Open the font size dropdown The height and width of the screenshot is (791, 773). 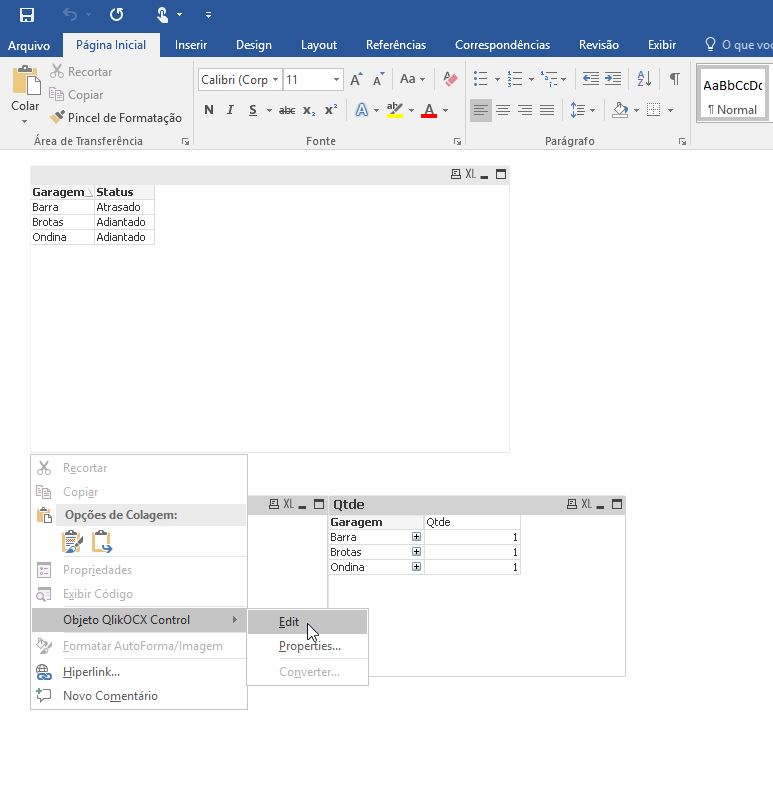(x=336, y=80)
